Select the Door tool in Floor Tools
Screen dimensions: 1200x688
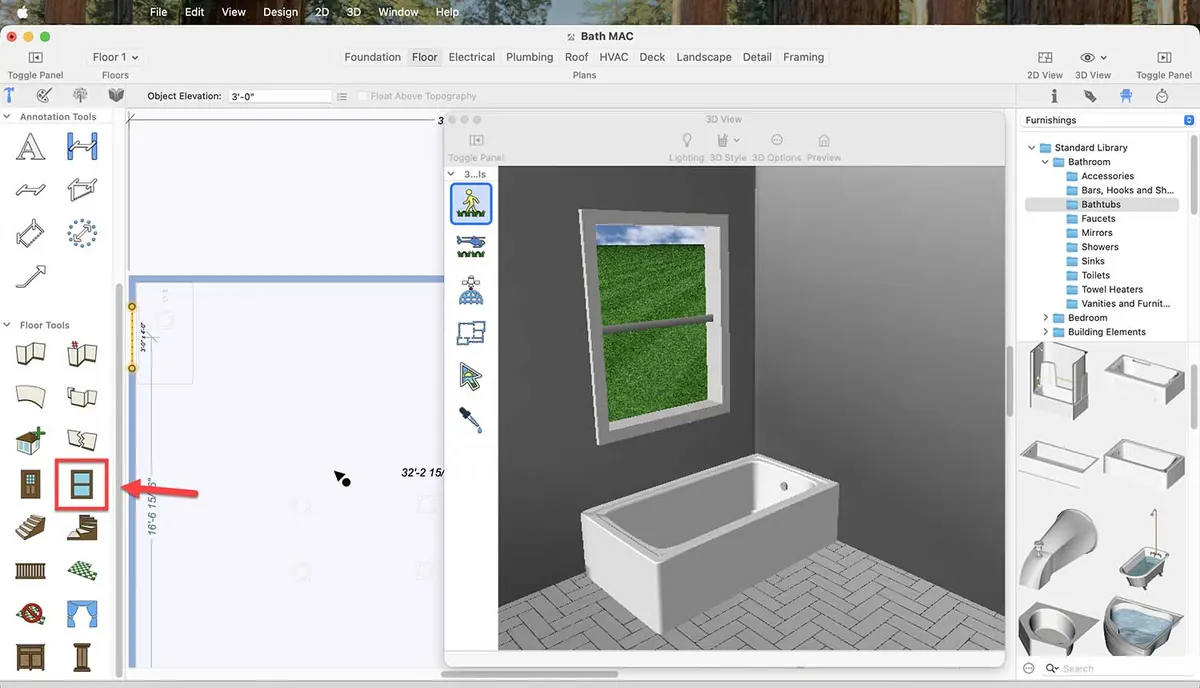[30, 485]
